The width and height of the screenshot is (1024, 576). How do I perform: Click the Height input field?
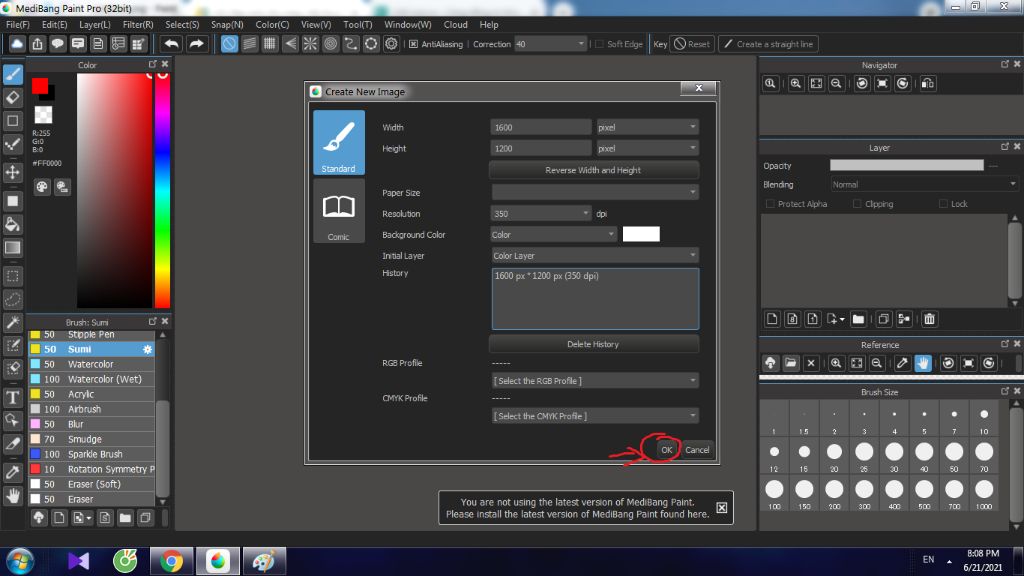coord(541,148)
